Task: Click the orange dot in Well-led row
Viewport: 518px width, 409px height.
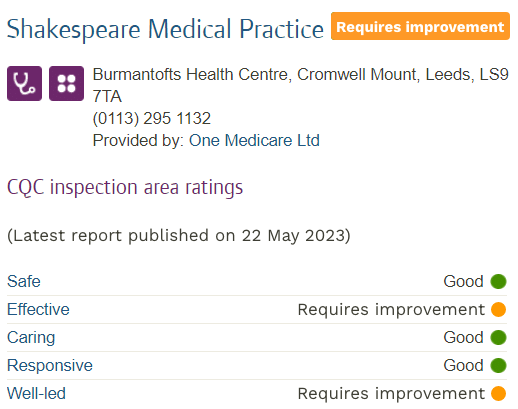Action: (498, 393)
